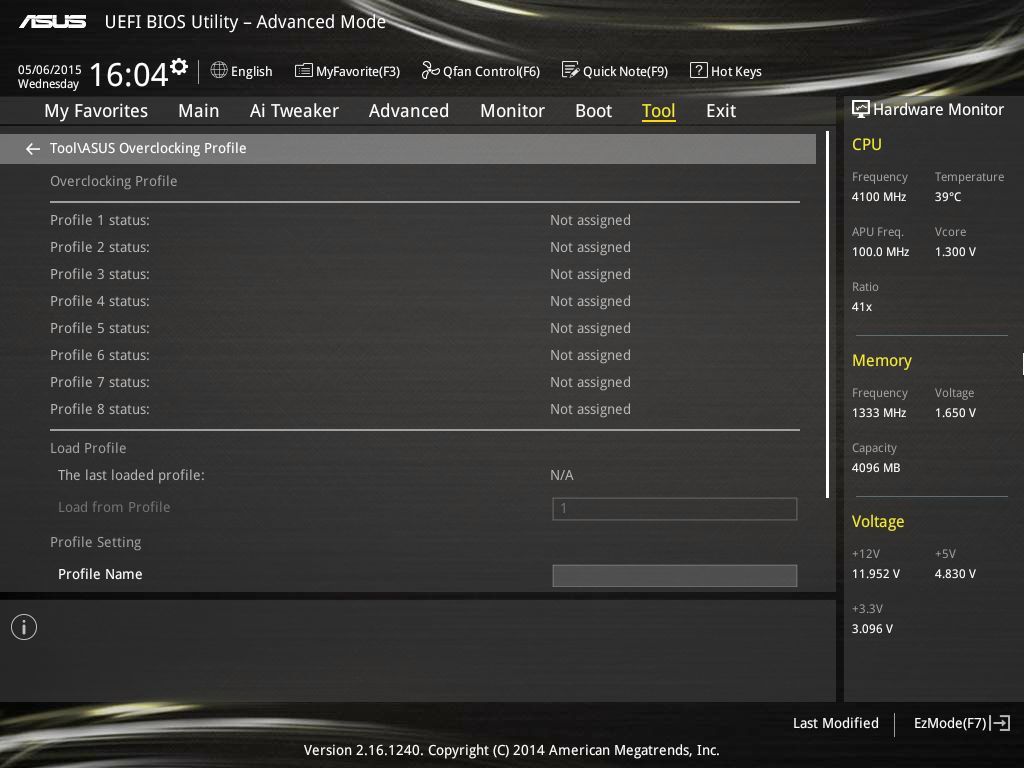Open the Ai Tweaker tab
Image resolution: width=1024 pixels, height=768 pixels.
pos(294,111)
